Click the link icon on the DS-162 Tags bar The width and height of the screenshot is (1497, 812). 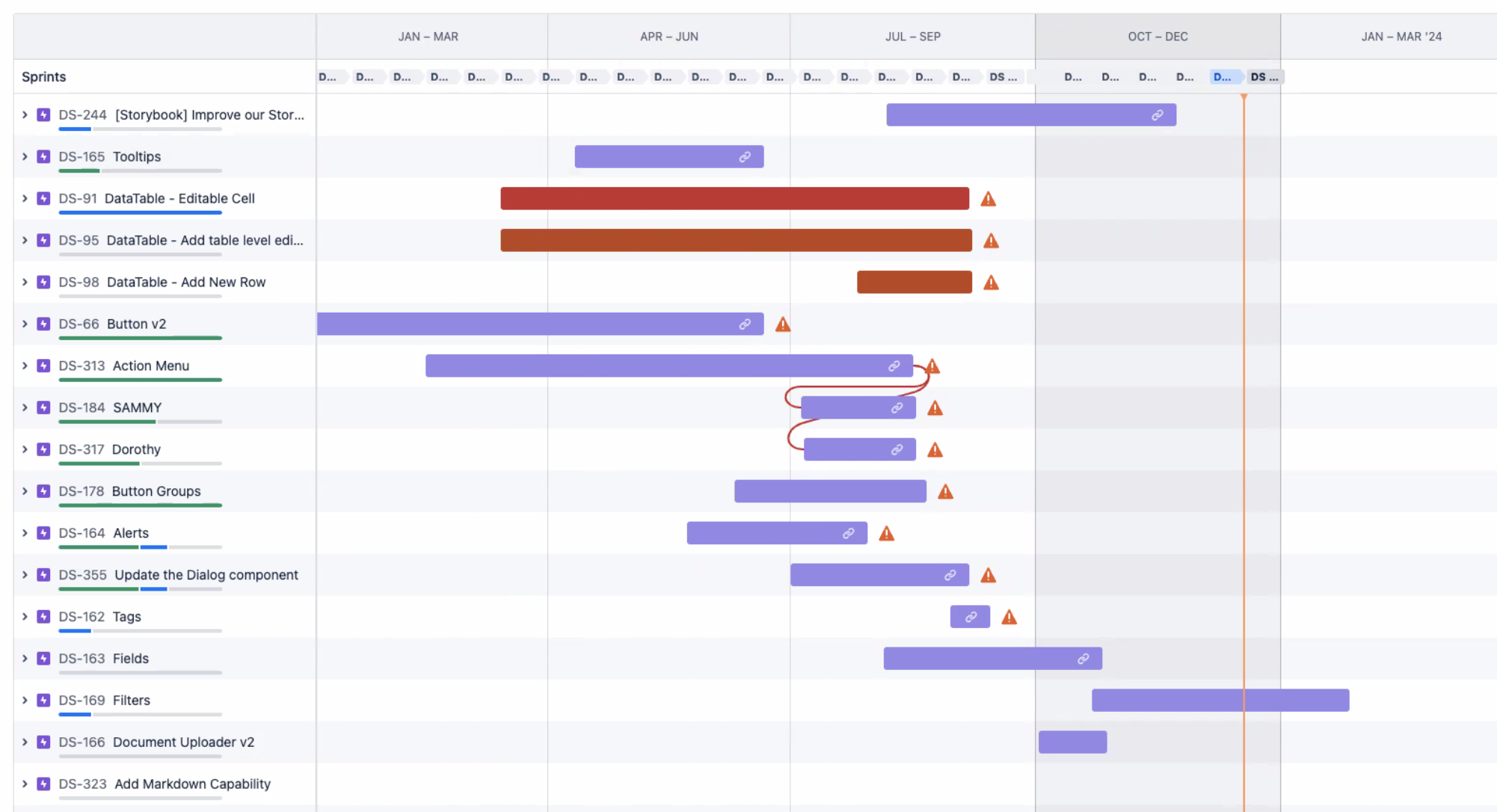(x=969, y=616)
